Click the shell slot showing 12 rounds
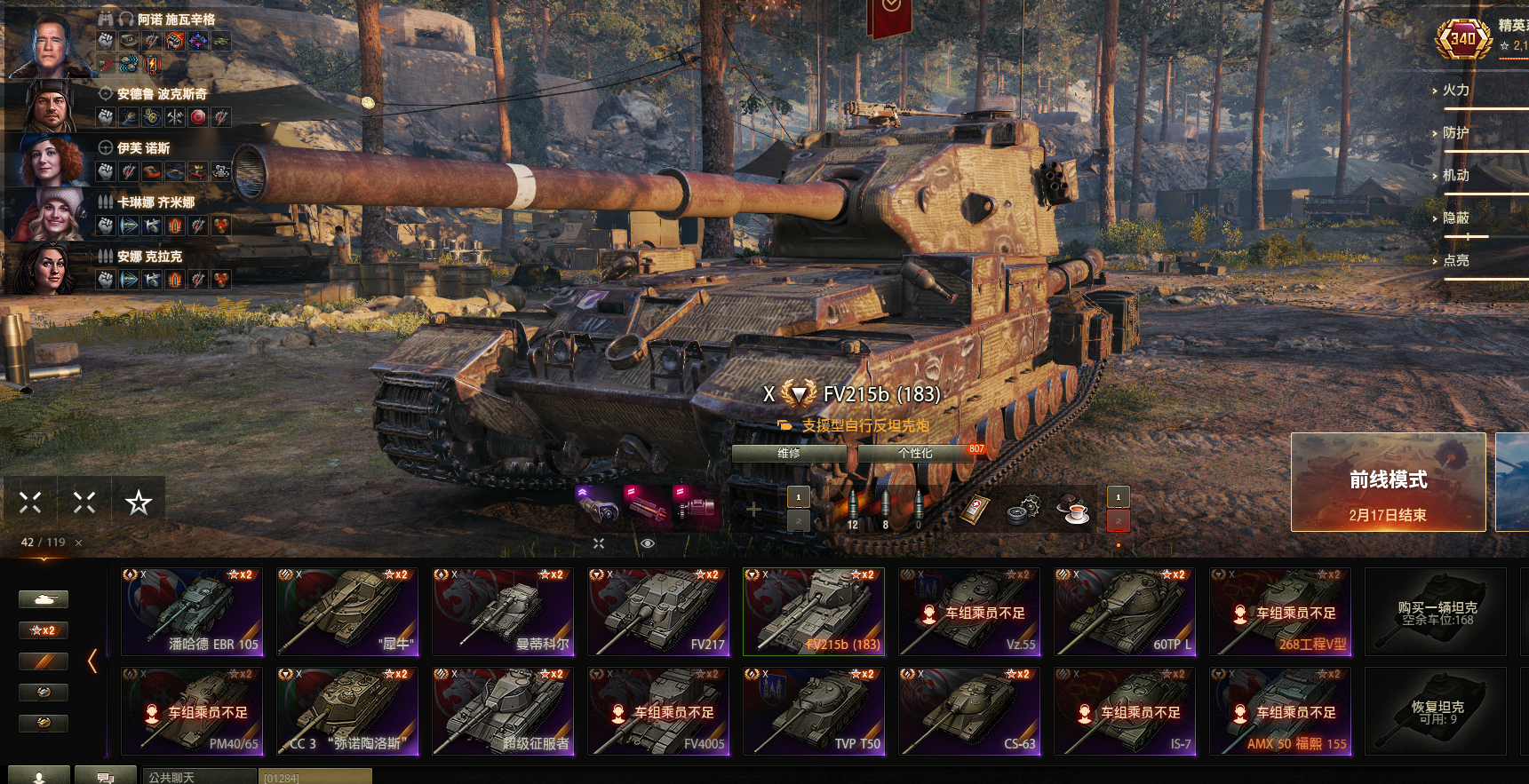This screenshot has height=784, width=1529. coord(853,510)
